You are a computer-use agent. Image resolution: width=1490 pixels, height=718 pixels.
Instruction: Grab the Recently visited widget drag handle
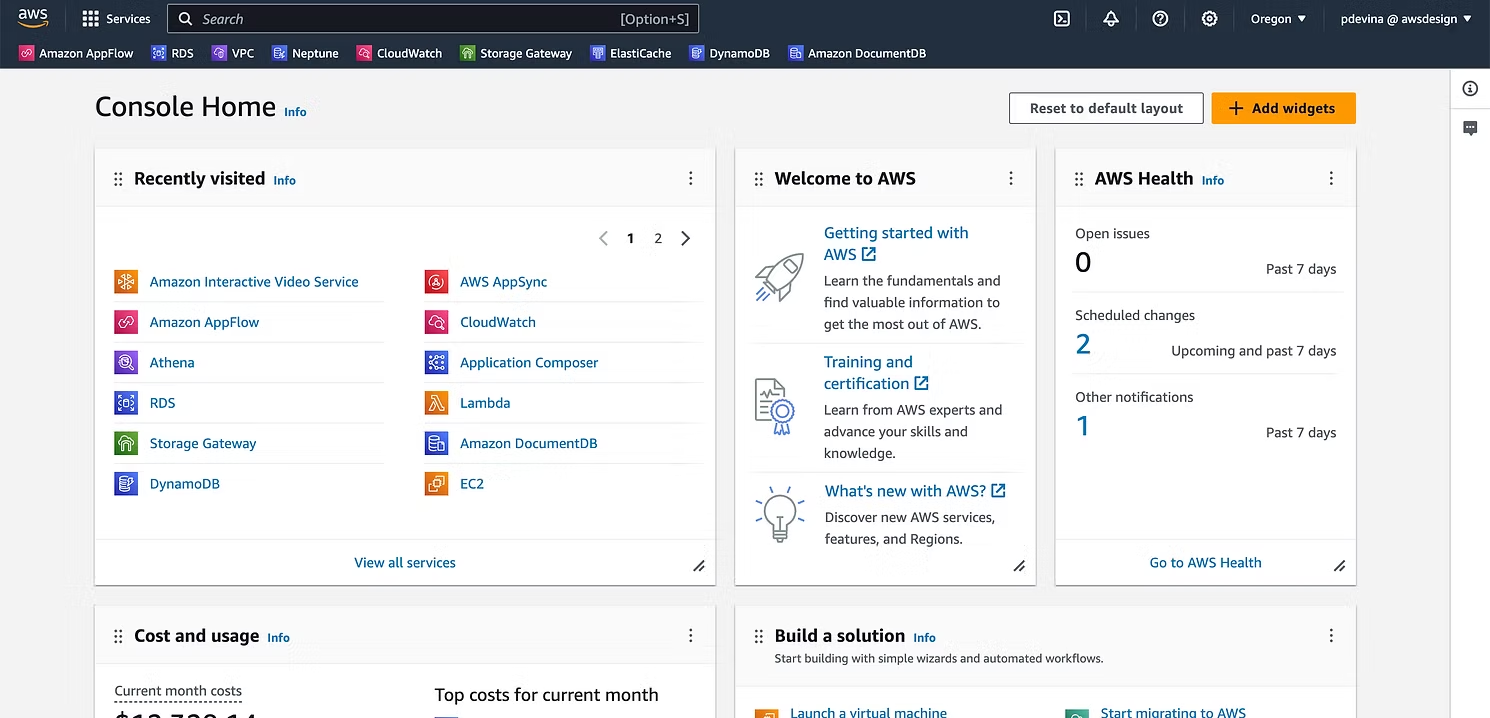click(118, 179)
